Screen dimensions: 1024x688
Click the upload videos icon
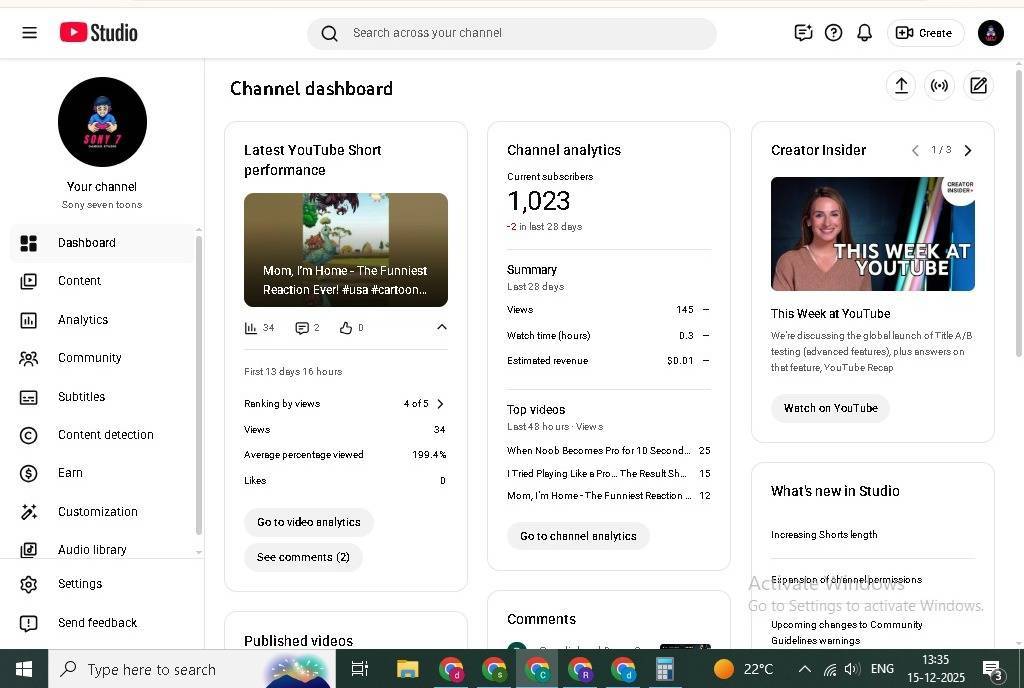coord(901,86)
